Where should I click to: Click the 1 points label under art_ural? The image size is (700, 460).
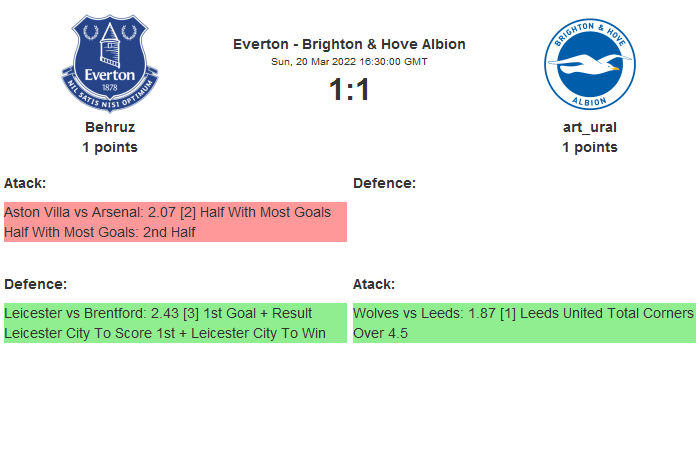[589, 147]
